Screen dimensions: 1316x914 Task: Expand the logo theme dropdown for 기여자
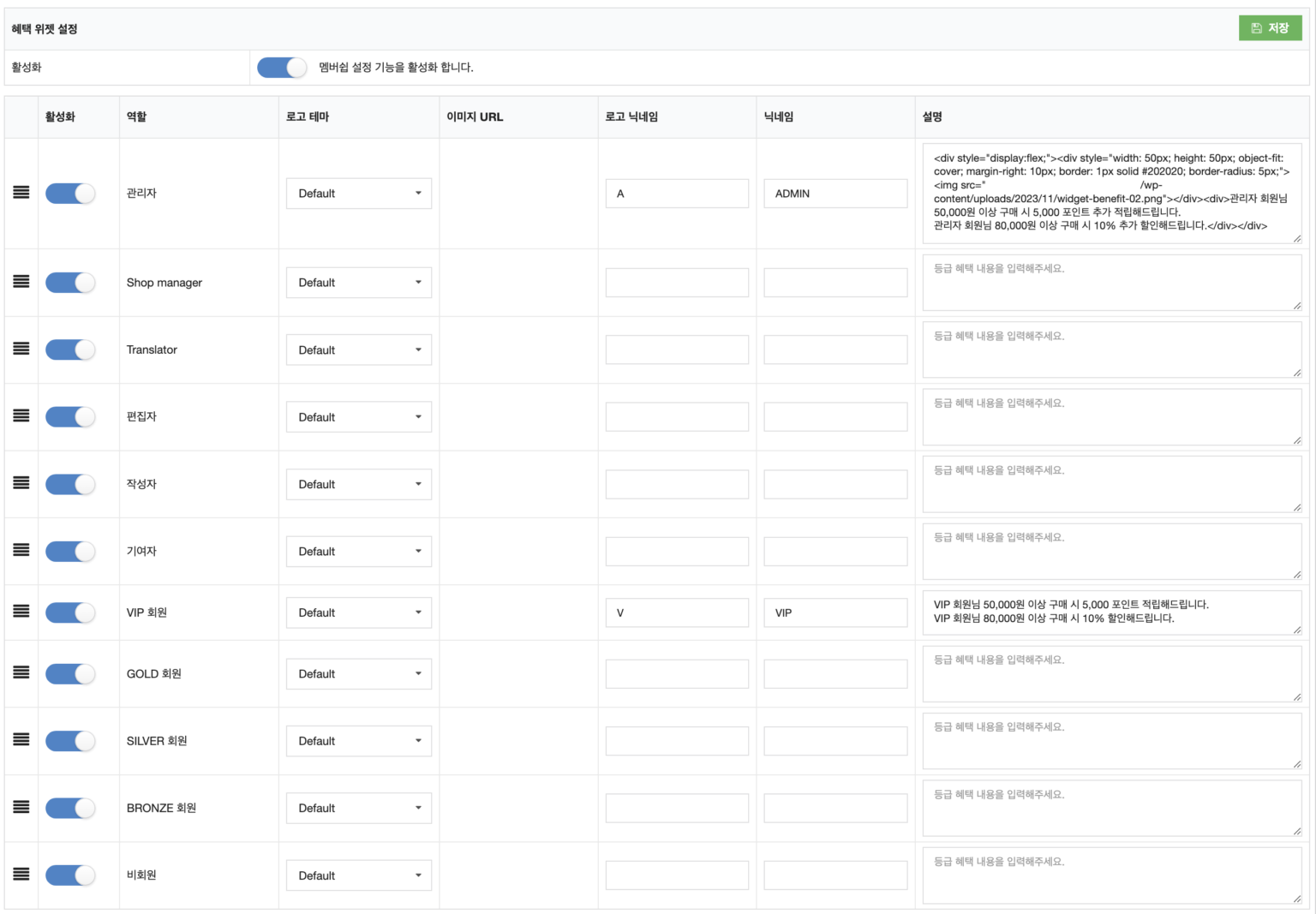click(358, 552)
